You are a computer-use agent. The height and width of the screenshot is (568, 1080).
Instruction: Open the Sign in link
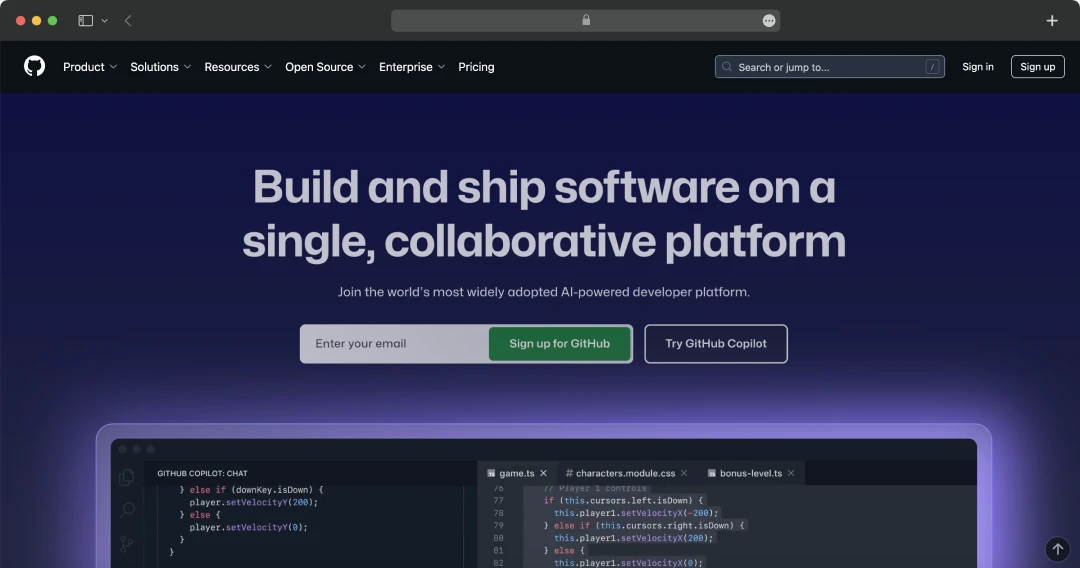[x=977, y=67]
